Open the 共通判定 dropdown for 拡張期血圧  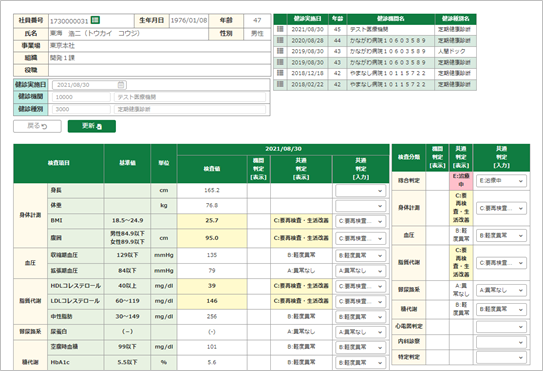[x=360, y=271]
